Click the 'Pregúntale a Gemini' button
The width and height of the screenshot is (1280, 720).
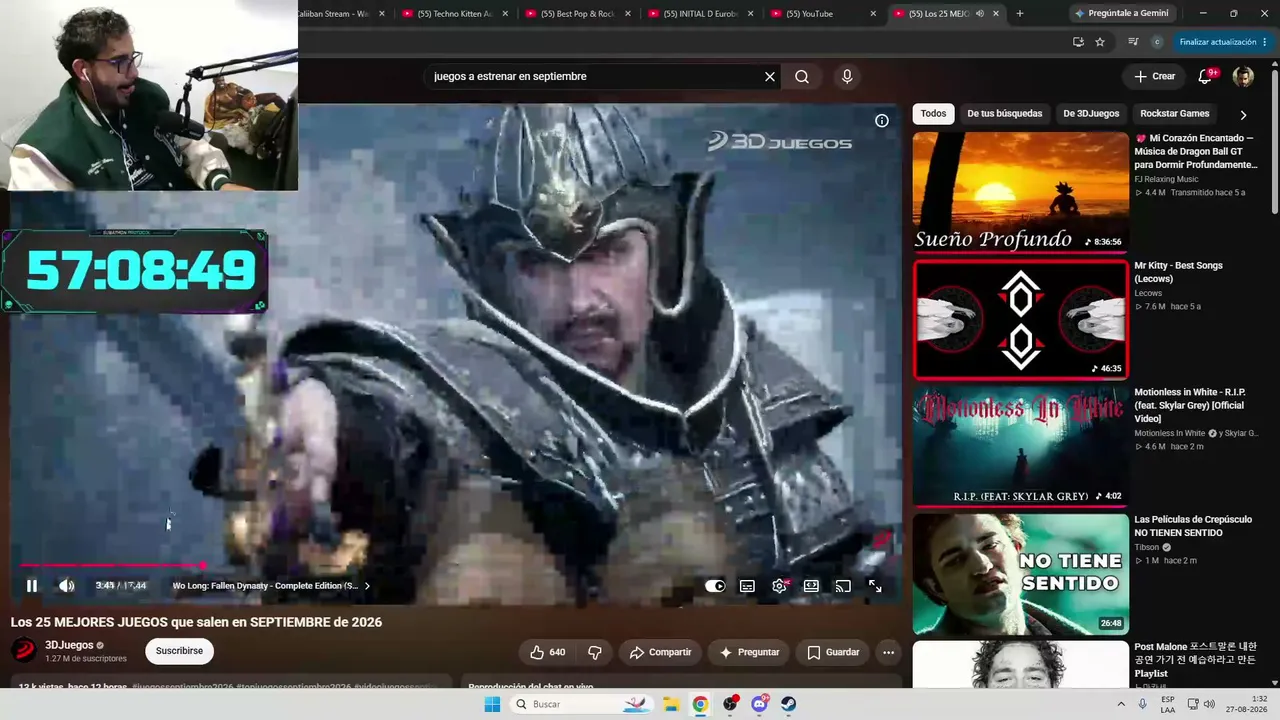(1121, 14)
